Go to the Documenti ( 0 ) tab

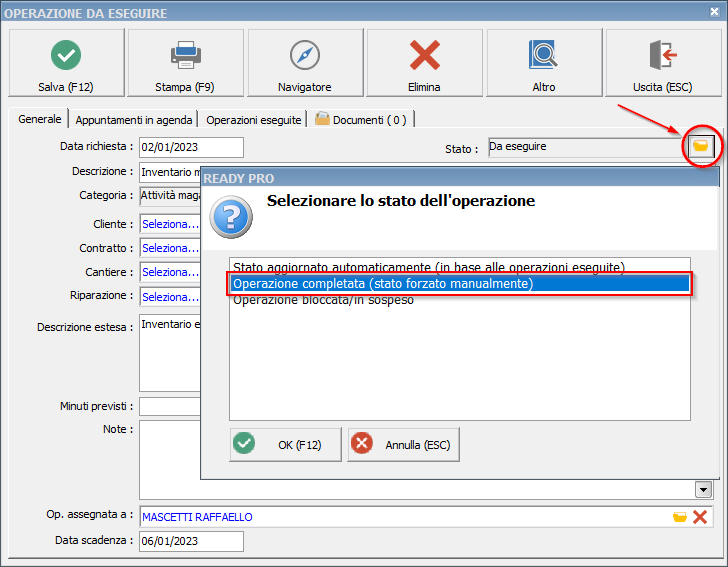361,119
